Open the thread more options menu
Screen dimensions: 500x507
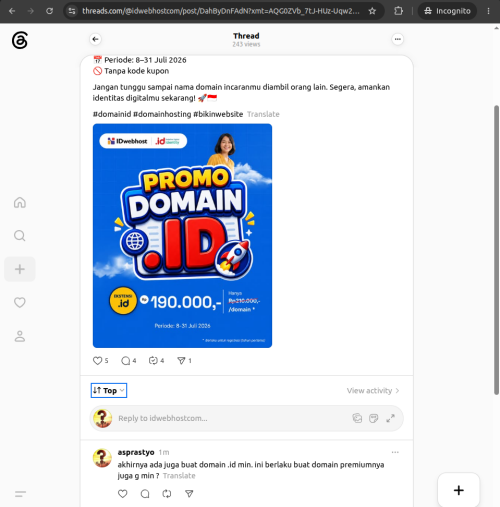[397, 39]
